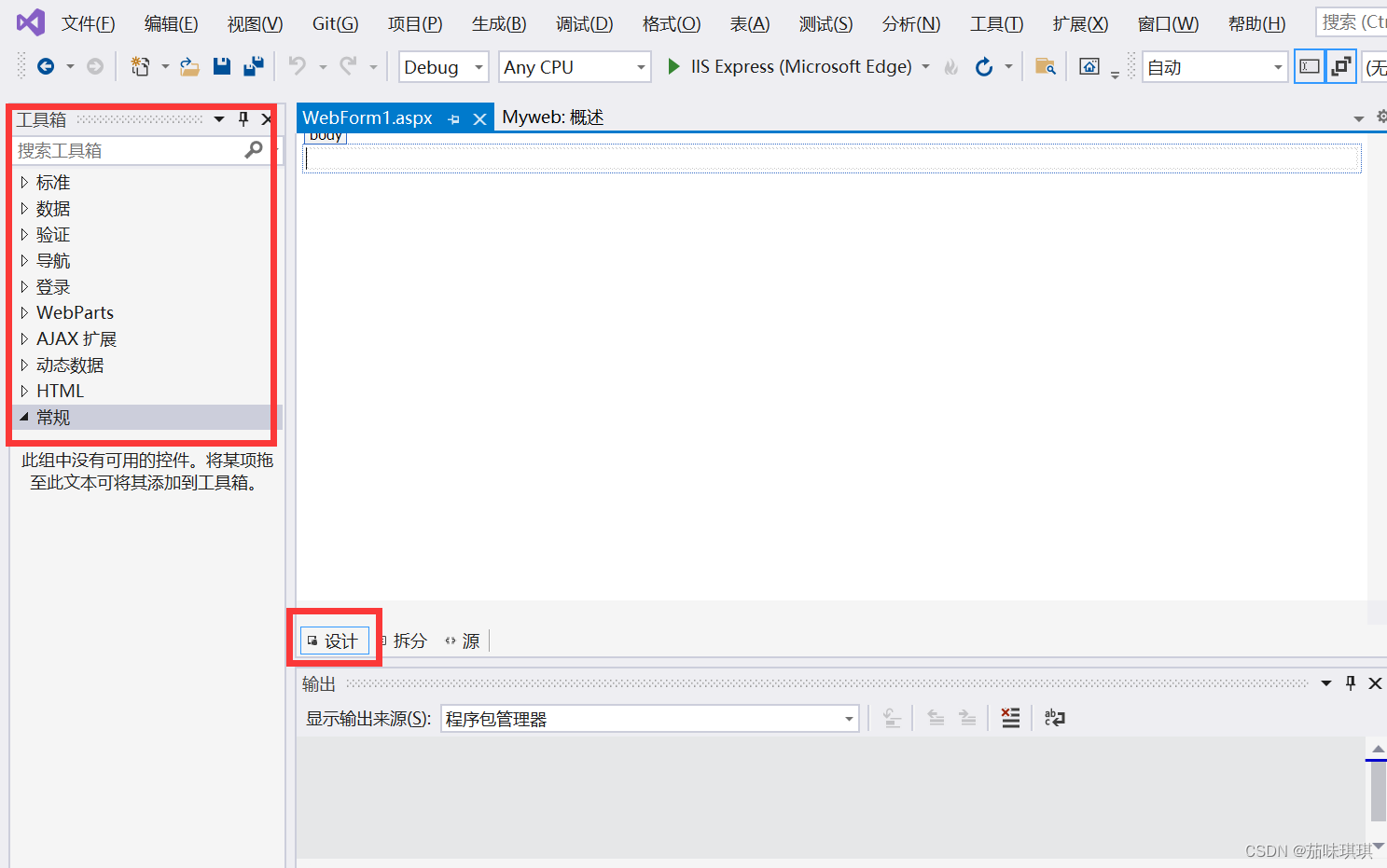
Task: Switch to 设计 view
Action: click(x=335, y=641)
